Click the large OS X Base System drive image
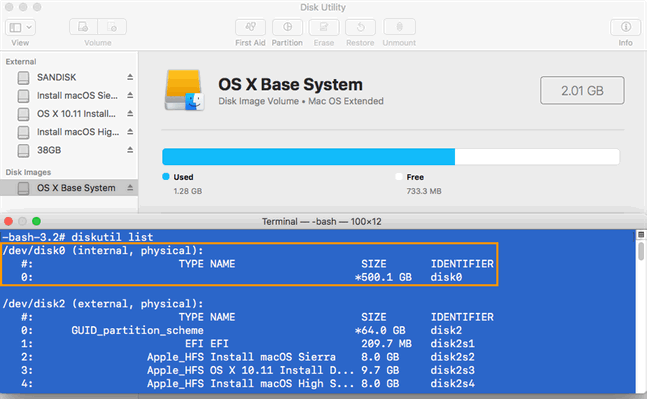 (x=184, y=90)
